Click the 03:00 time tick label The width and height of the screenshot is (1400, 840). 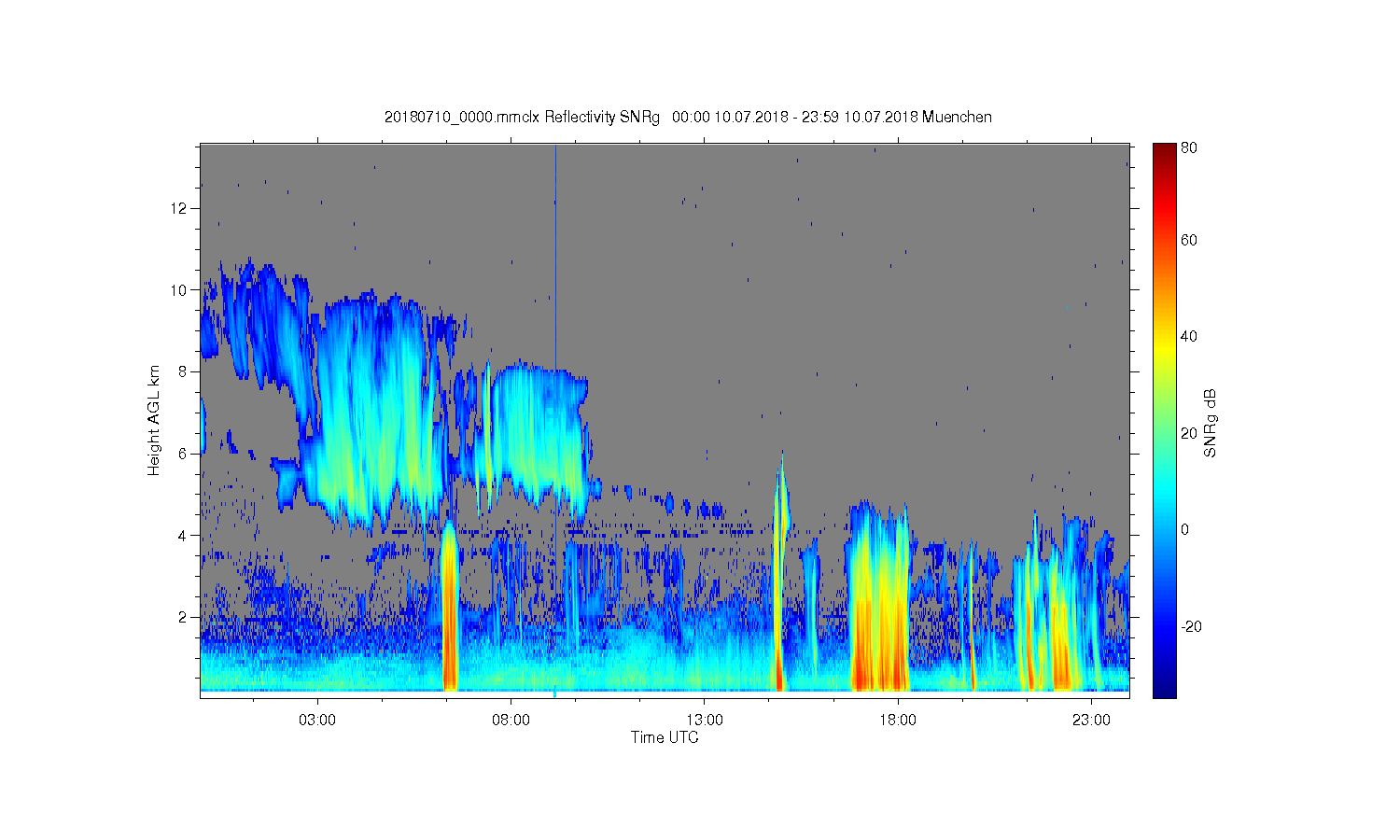317,721
